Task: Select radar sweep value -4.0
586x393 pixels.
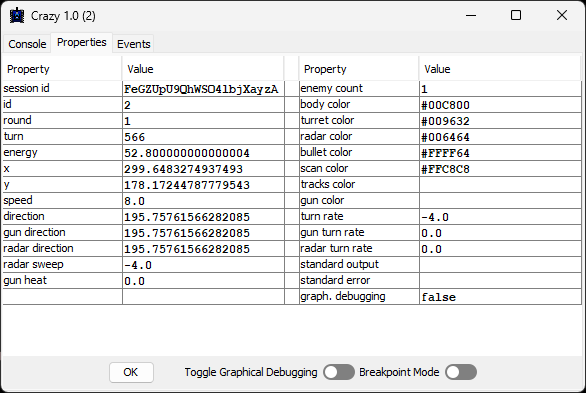Action: [203, 265]
